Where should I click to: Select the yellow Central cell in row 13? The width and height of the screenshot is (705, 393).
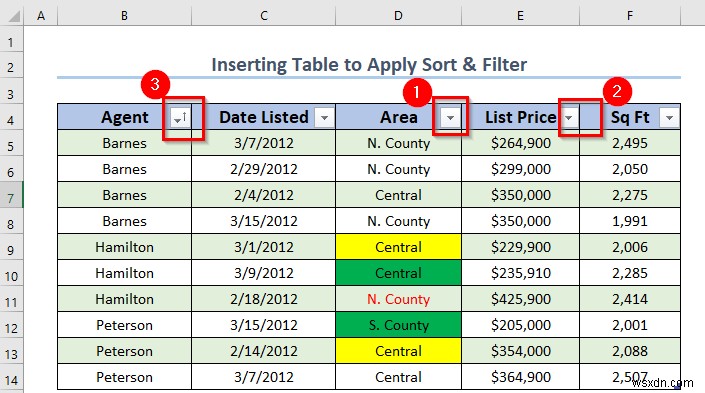[398, 351]
